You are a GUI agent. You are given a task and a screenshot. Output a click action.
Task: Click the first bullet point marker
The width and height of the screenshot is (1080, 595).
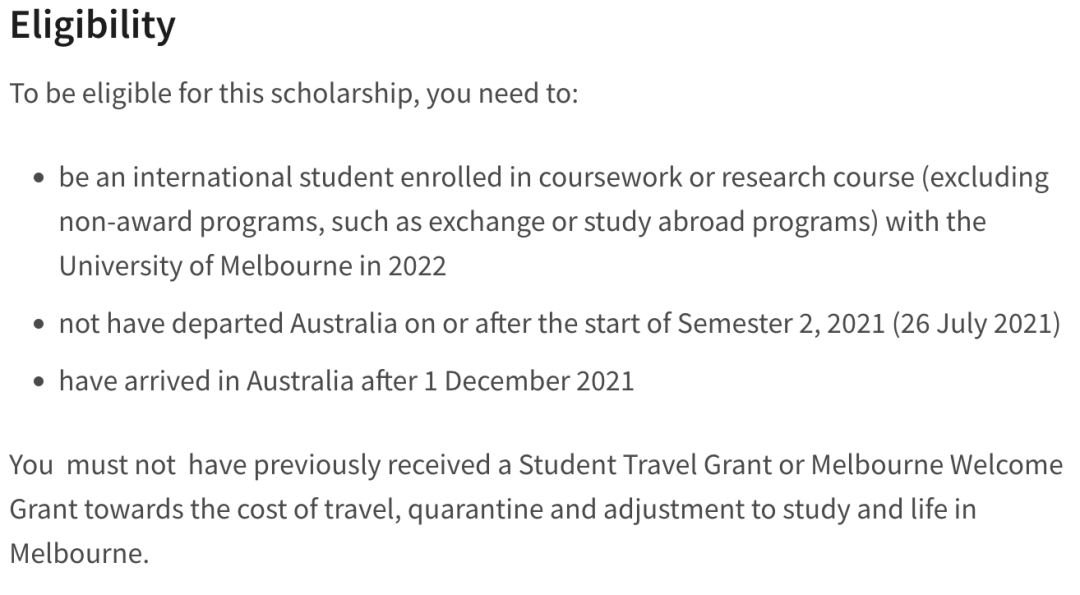coord(39,178)
